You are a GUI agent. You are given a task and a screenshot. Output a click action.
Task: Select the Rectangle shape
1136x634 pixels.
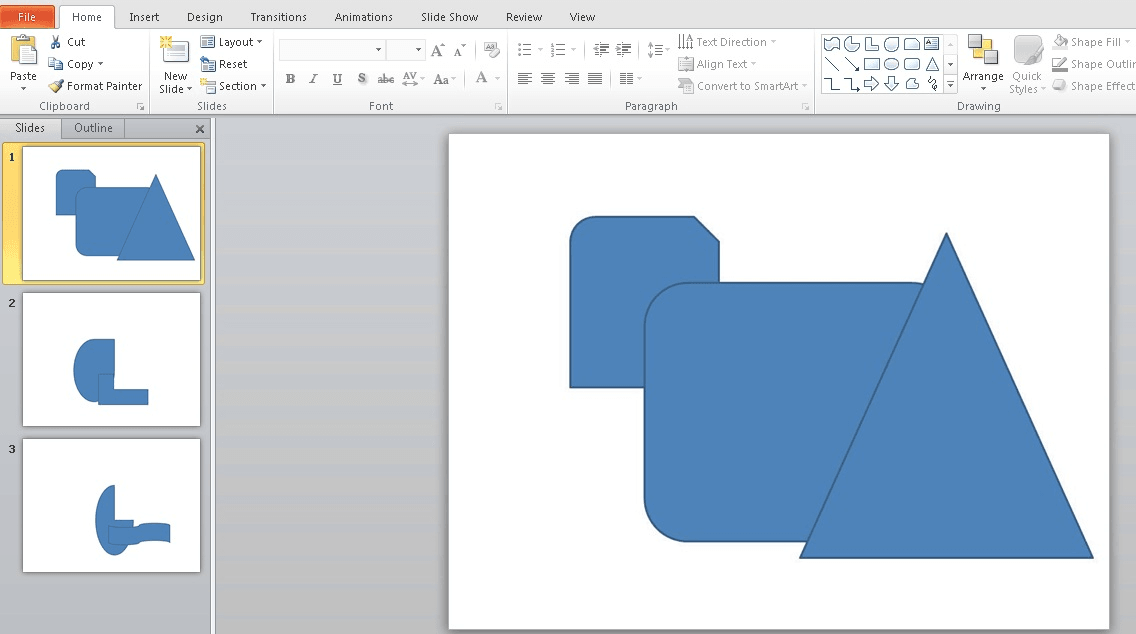click(872, 64)
